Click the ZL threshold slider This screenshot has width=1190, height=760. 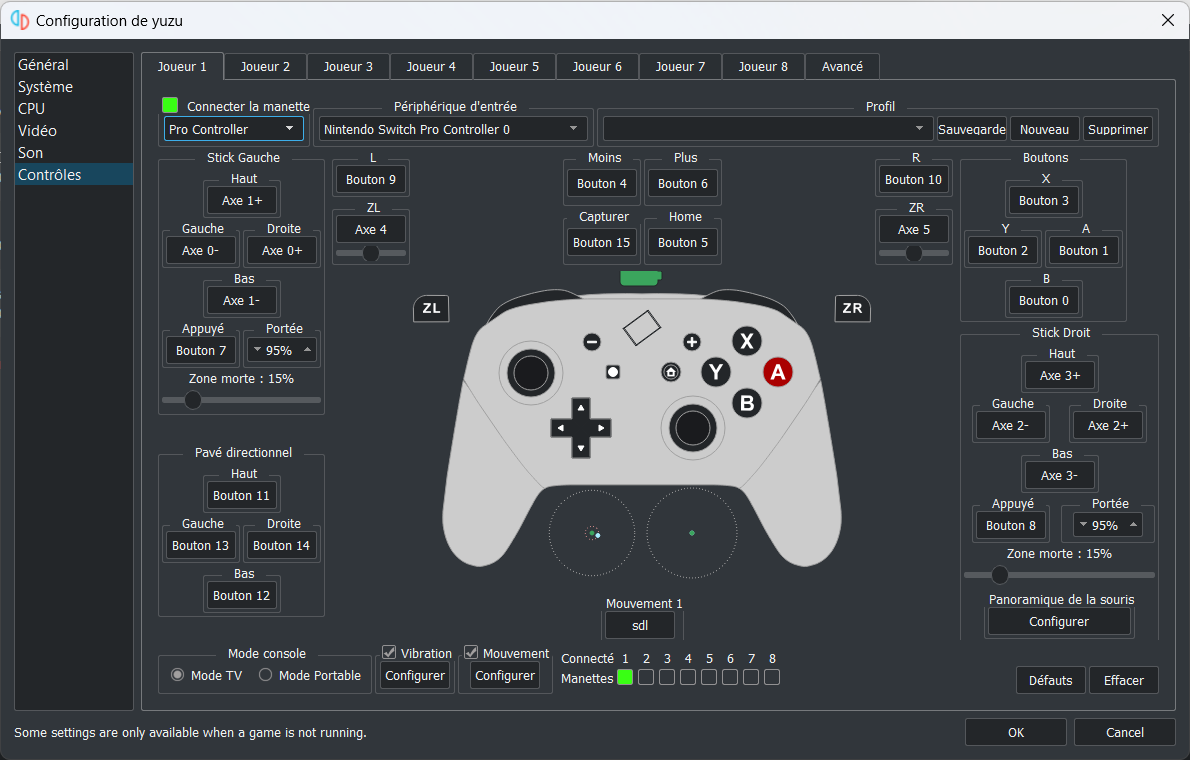click(x=371, y=253)
